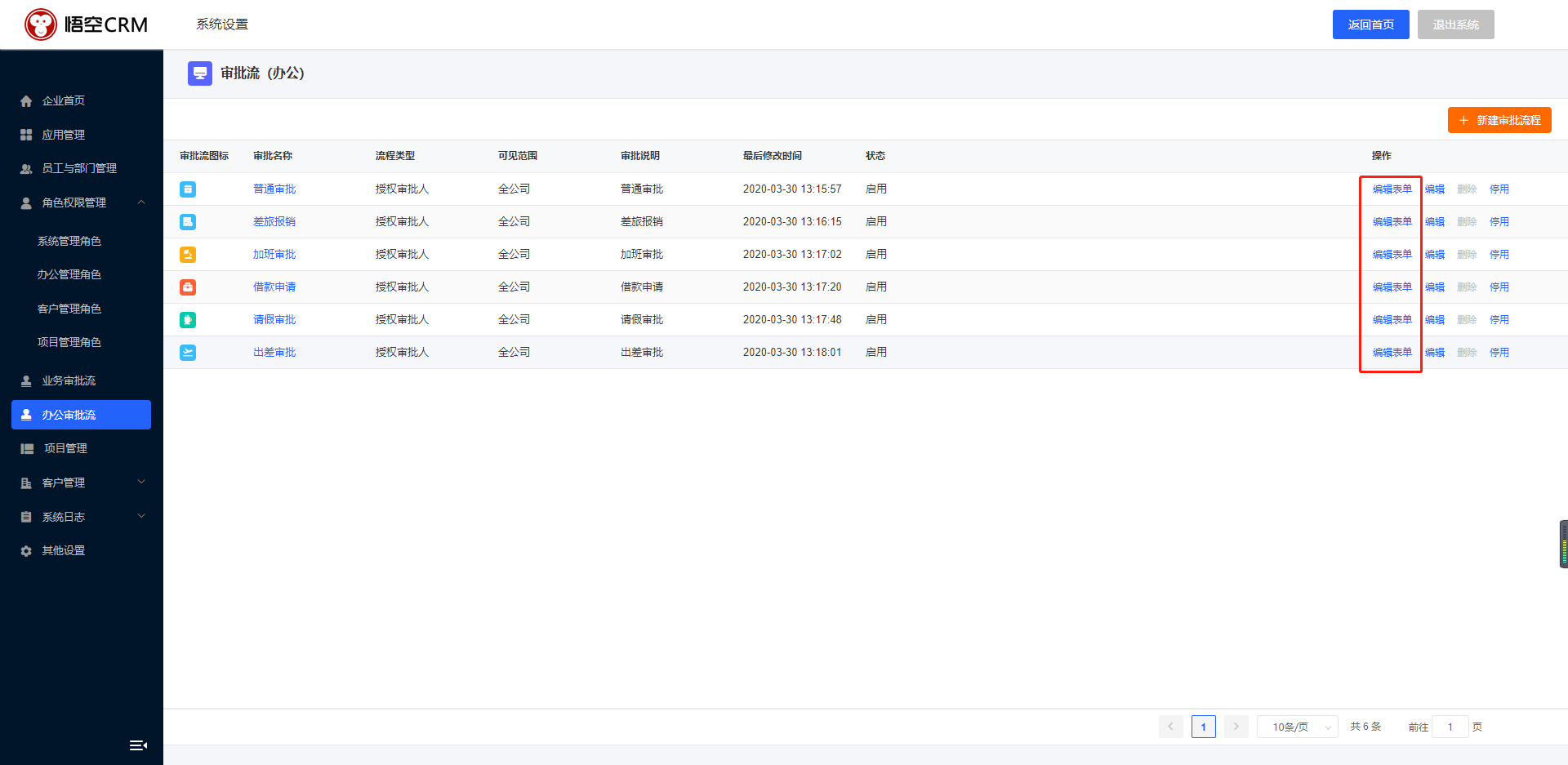Go to the next page arrow
Viewport: 1568px width, 765px height.
(x=1236, y=727)
